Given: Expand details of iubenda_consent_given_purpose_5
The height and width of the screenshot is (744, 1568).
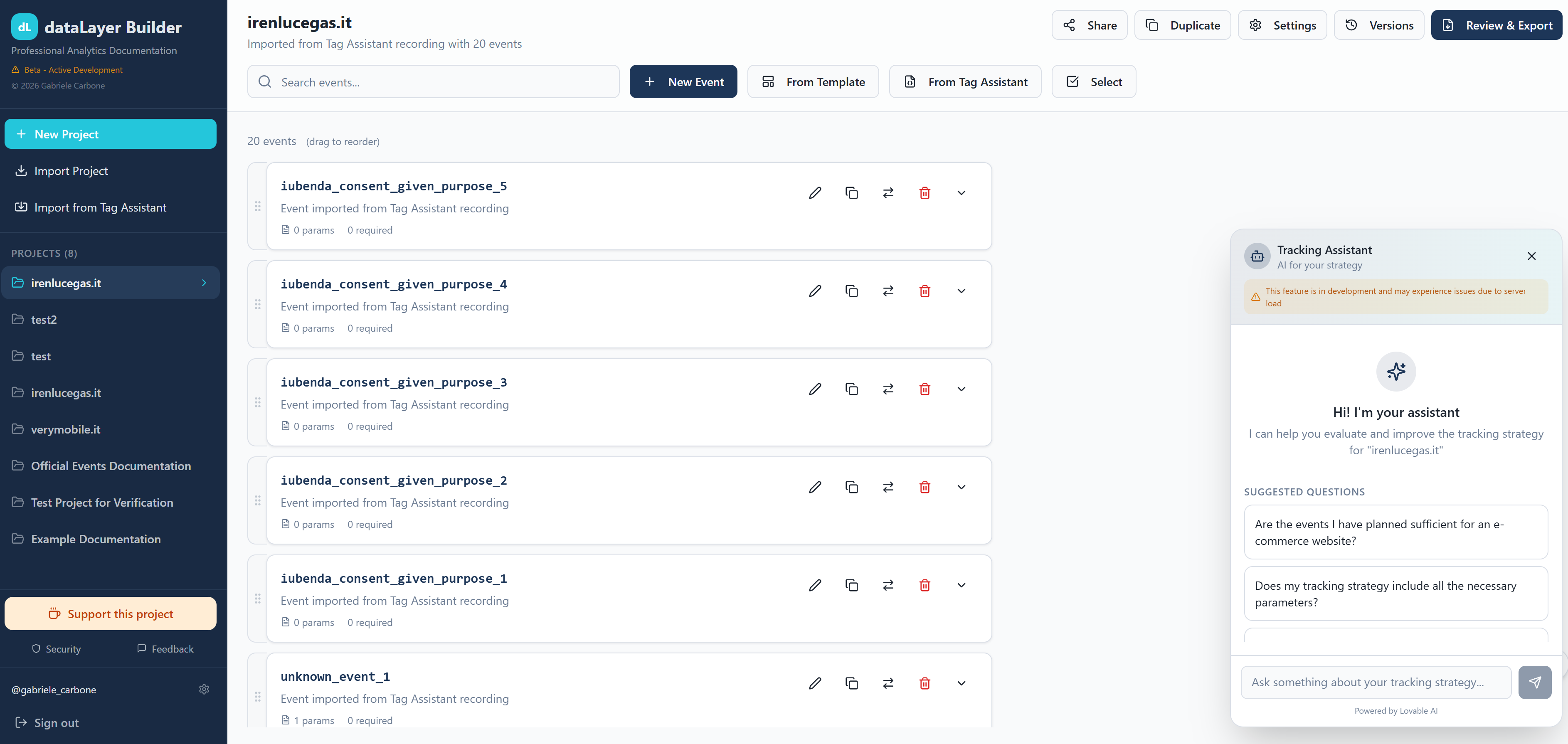Looking at the screenshot, I should [x=961, y=192].
